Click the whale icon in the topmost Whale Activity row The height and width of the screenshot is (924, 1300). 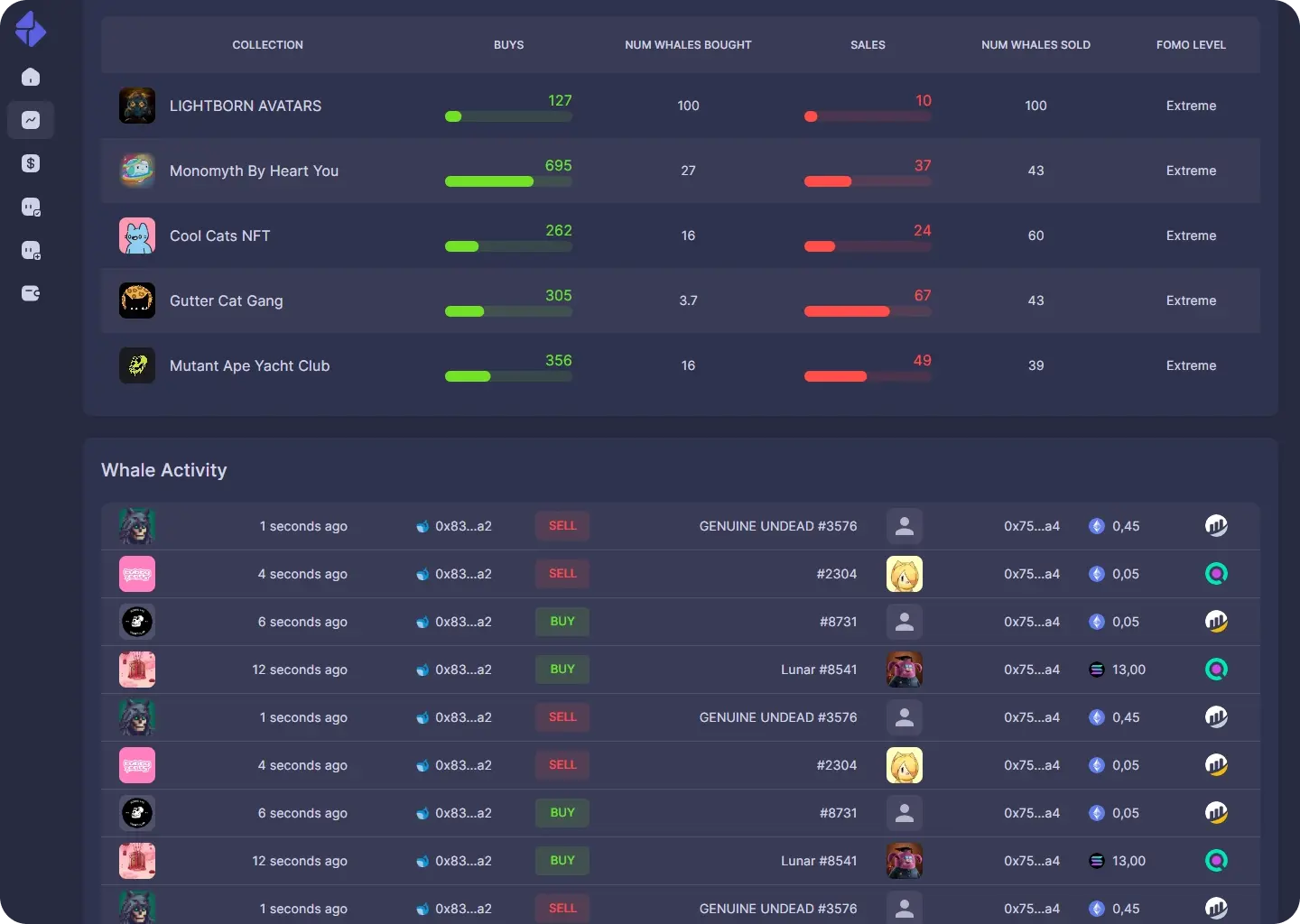(x=422, y=526)
